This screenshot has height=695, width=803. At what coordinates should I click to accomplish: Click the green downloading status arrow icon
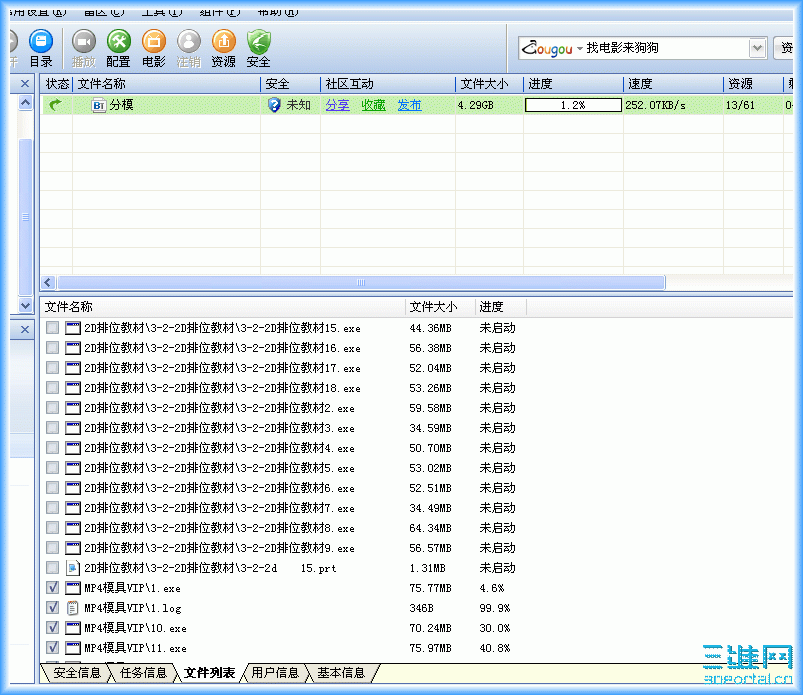click(x=55, y=105)
